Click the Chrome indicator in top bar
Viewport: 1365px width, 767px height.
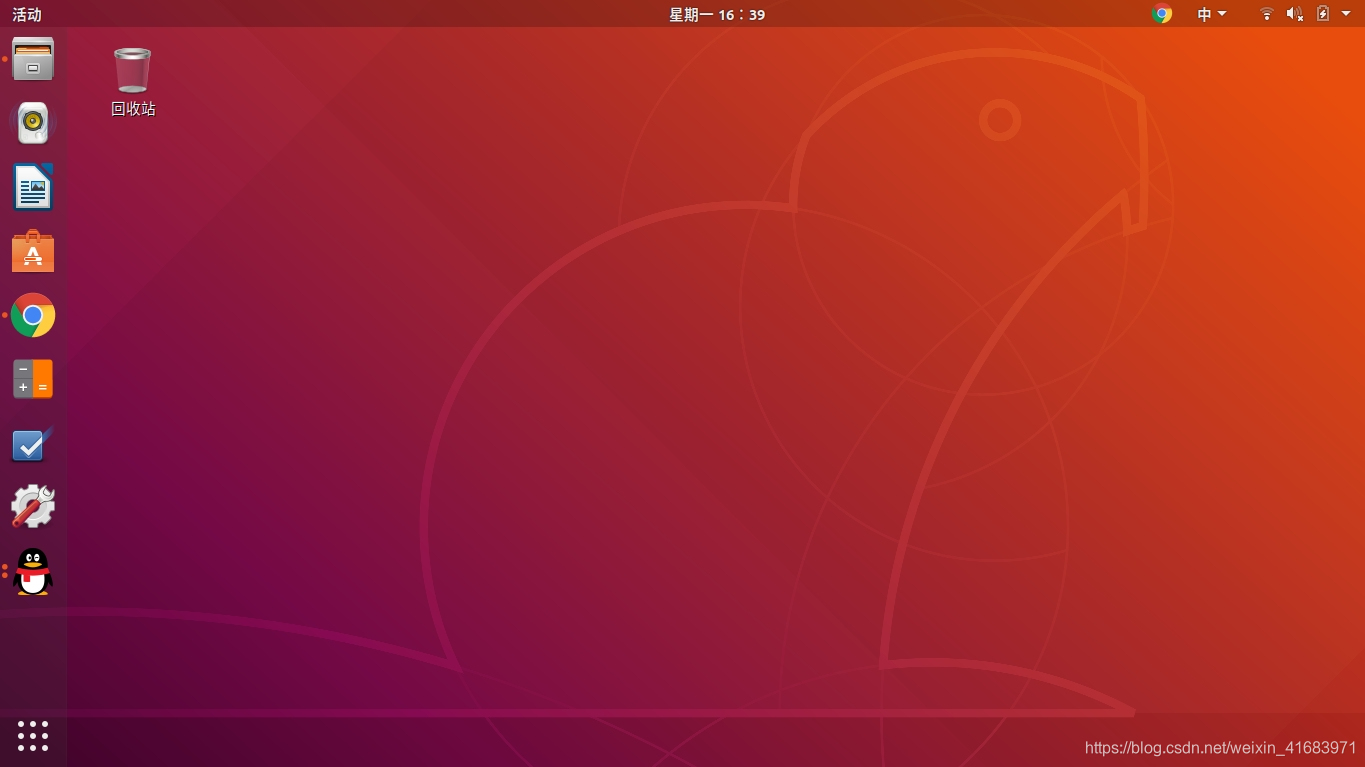point(1162,14)
